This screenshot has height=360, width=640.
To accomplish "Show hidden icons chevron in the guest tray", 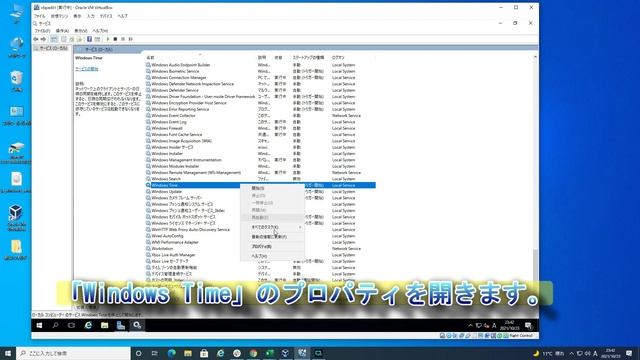I will [x=470, y=326].
